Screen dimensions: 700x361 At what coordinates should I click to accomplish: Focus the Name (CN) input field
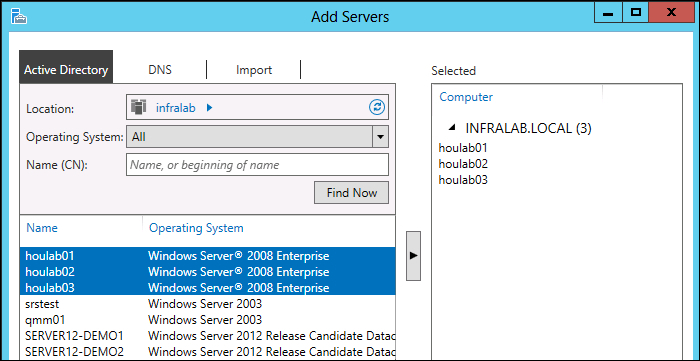click(x=258, y=165)
